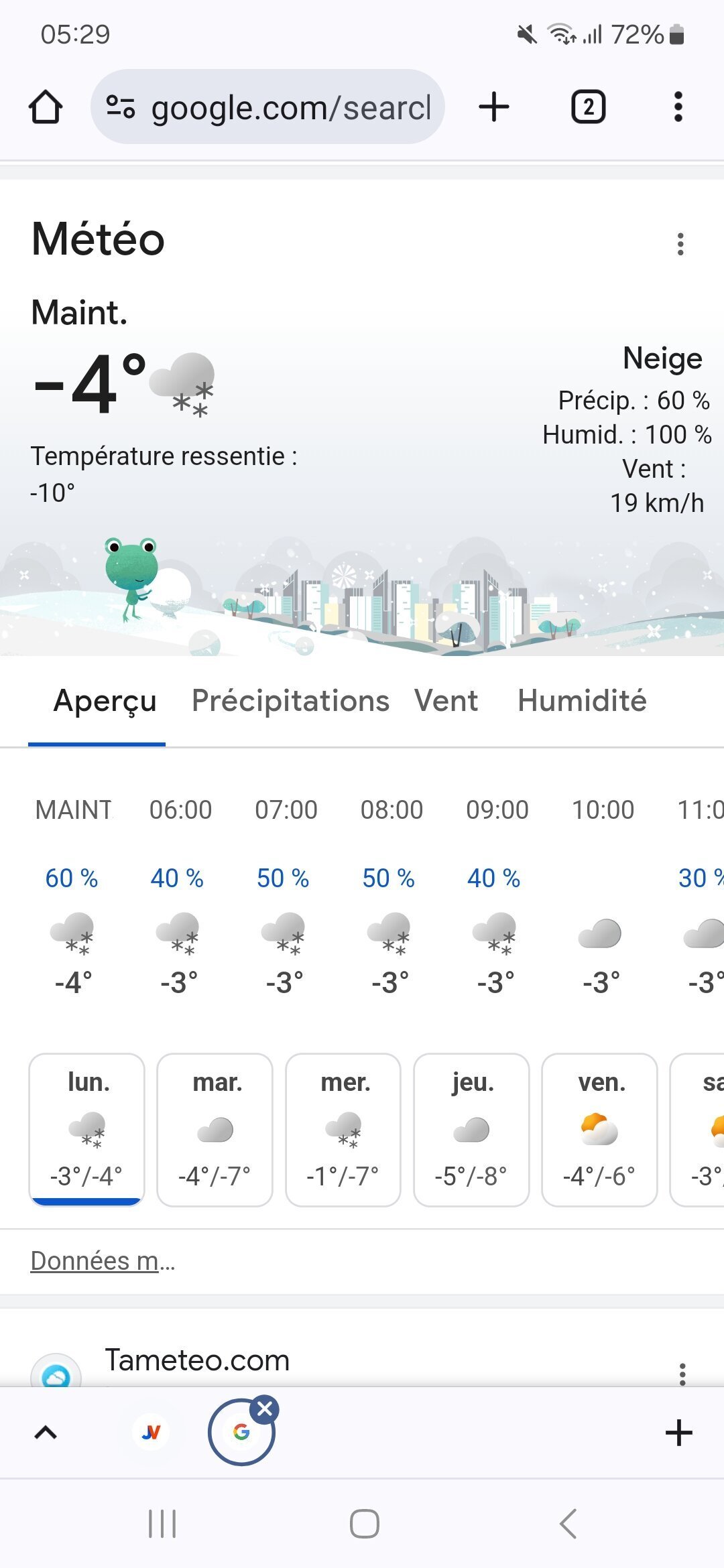Switch to the Humidité tab
The width and height of the screenshot is (724, 1568).
point(582,701)
